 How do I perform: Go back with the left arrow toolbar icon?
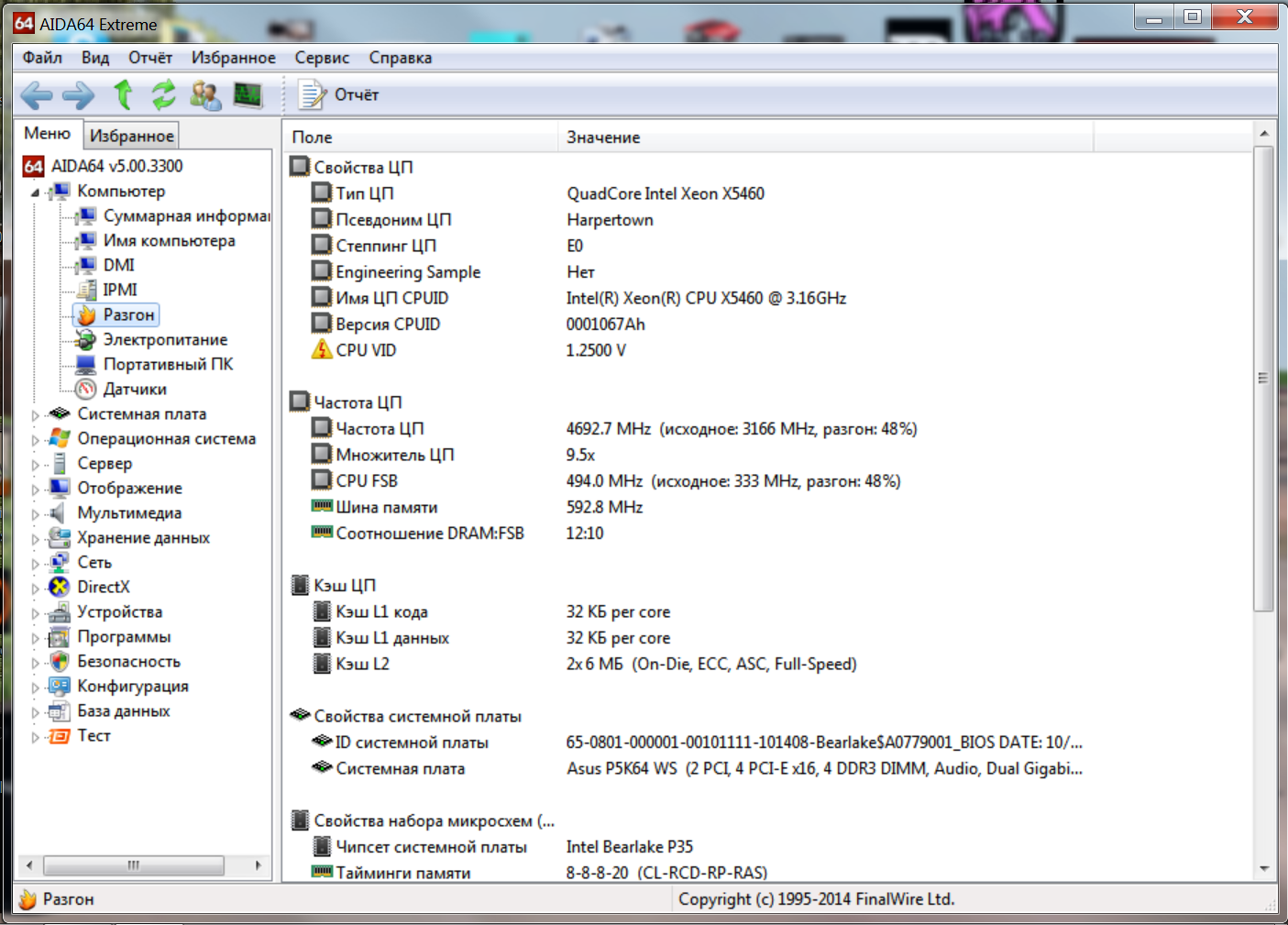[37, 94]
